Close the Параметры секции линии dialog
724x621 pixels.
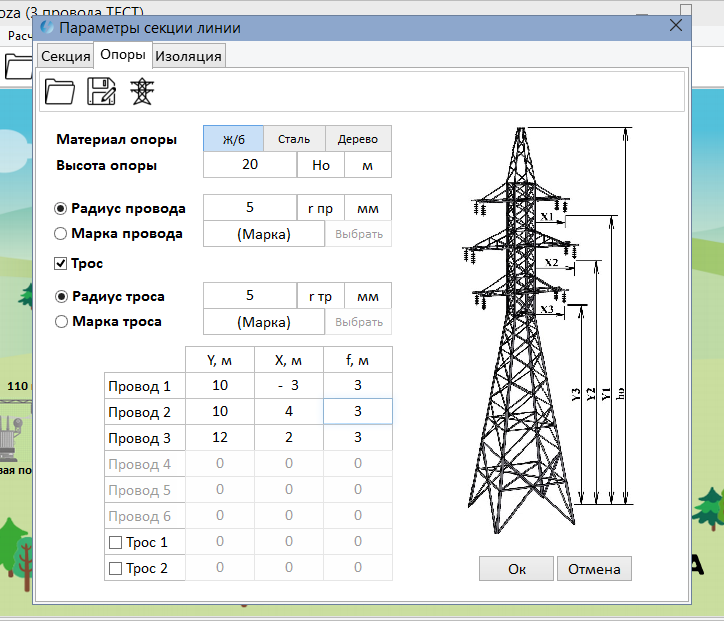(675, 27)
